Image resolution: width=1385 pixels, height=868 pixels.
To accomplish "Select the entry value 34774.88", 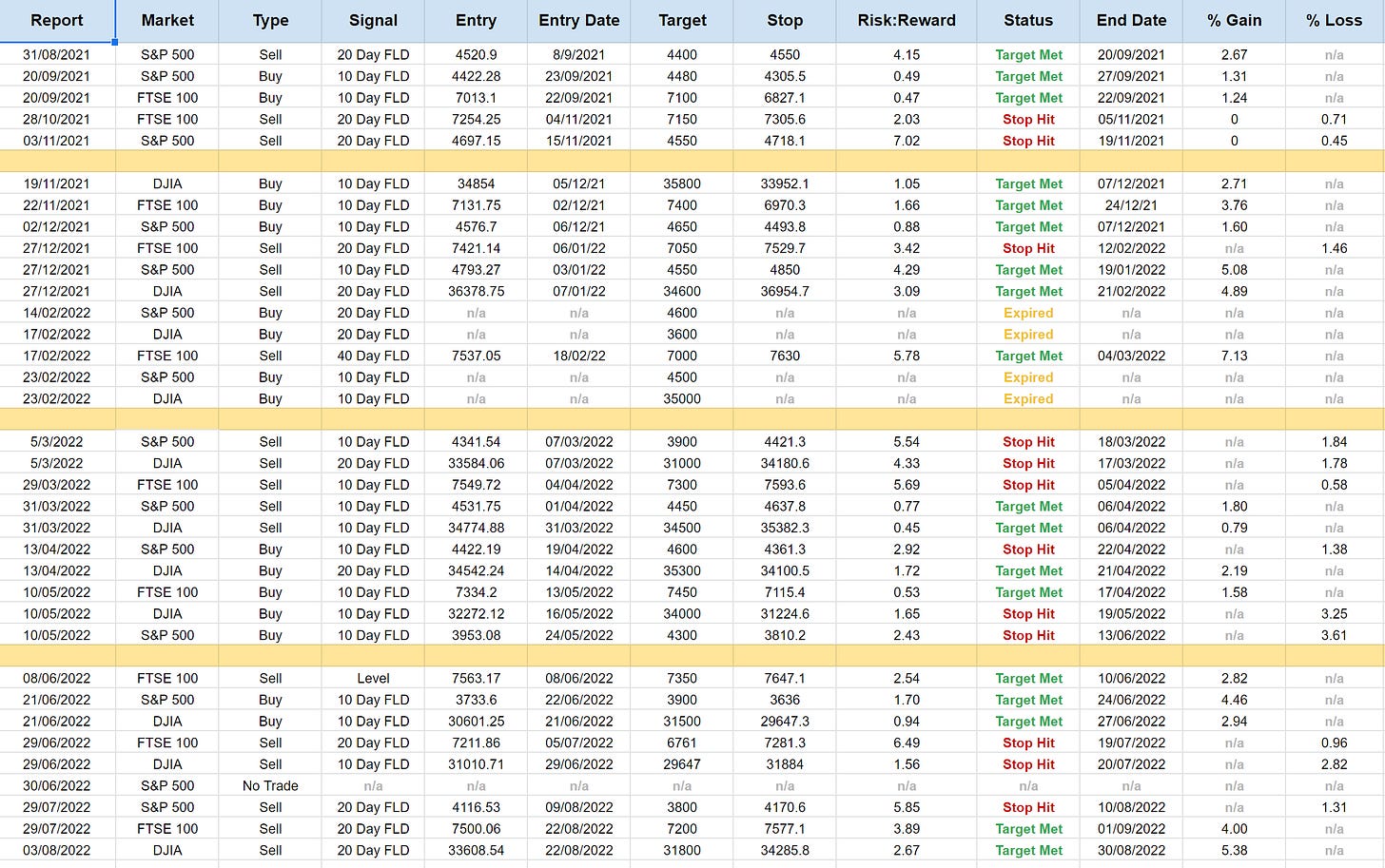I will click(x=476, y=528).
